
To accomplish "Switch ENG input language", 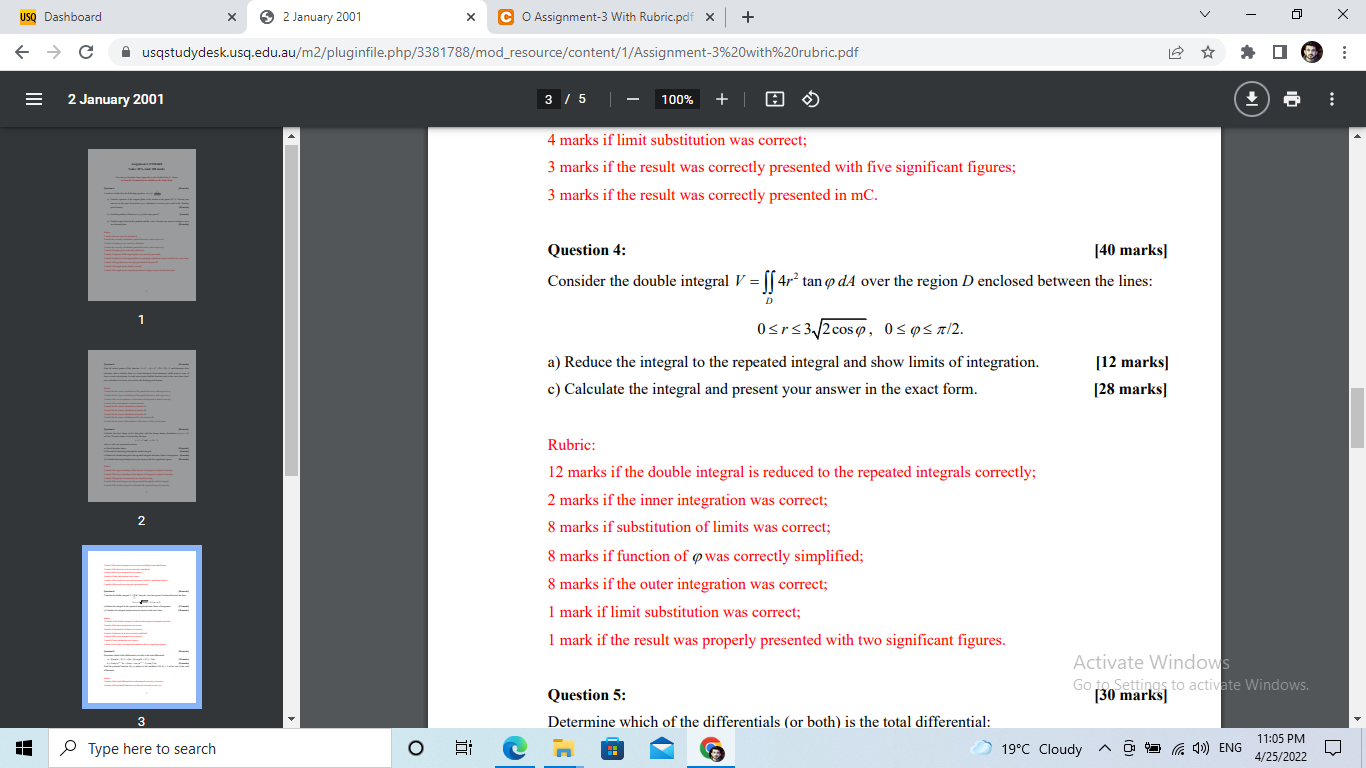I will 1230,748.
